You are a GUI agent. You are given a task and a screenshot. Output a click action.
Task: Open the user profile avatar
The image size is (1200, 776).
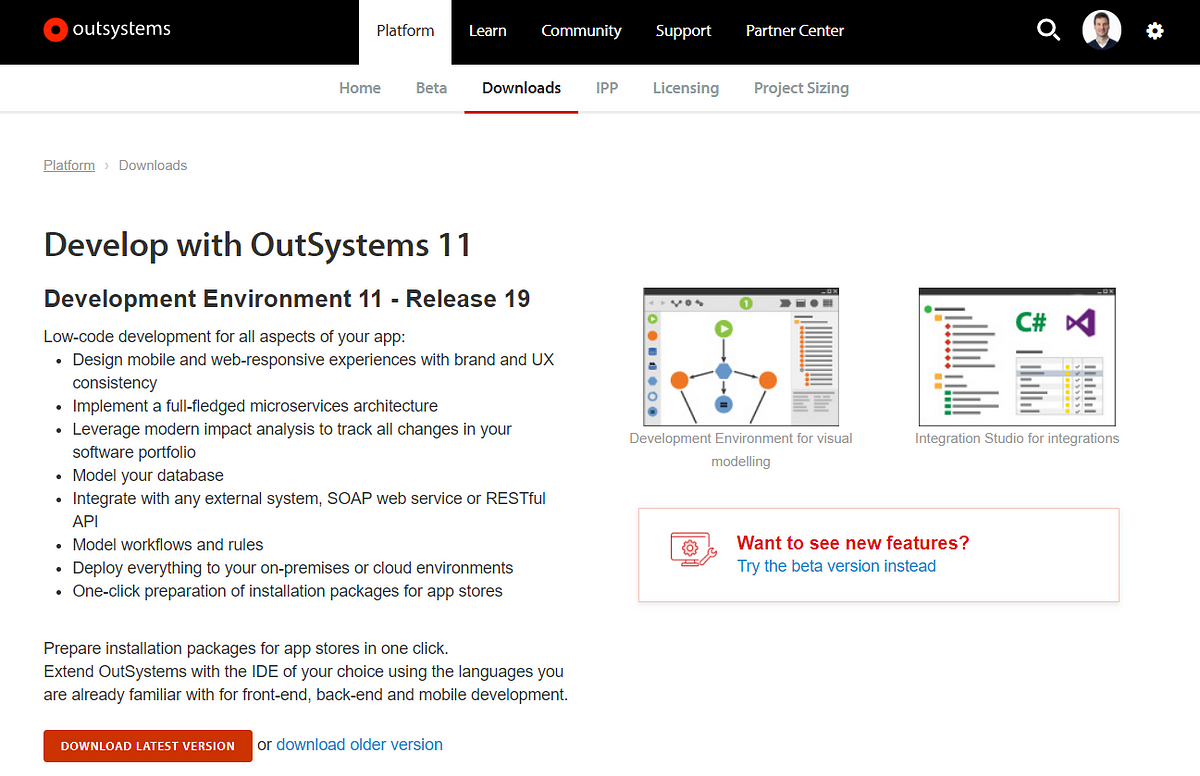tap(1101, 30)
